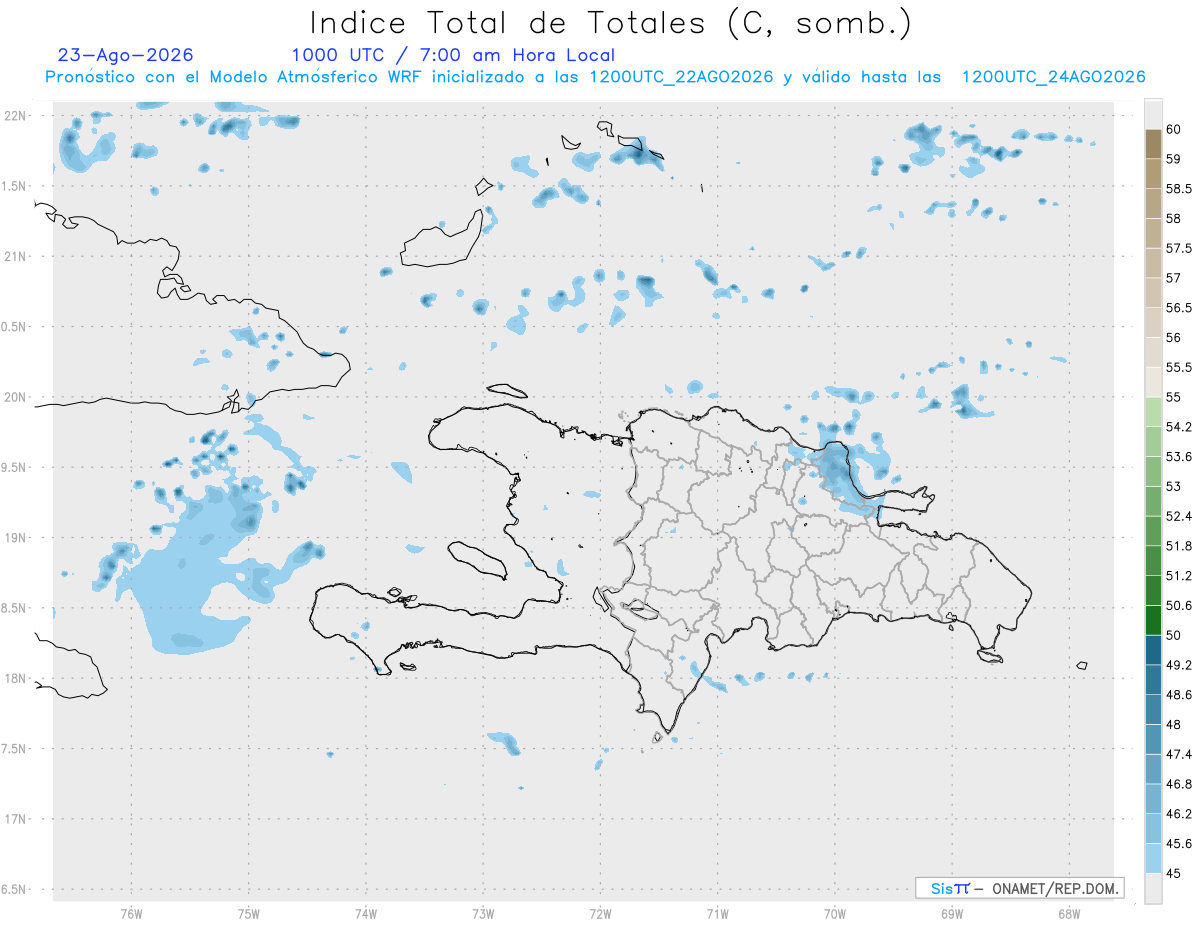
Task: Click the '72W' longitude label
Action: coord(600,914)
